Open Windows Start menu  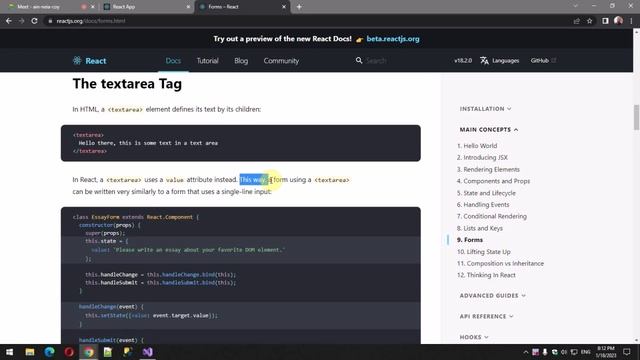pyautogui.click(x=9, y=352)
